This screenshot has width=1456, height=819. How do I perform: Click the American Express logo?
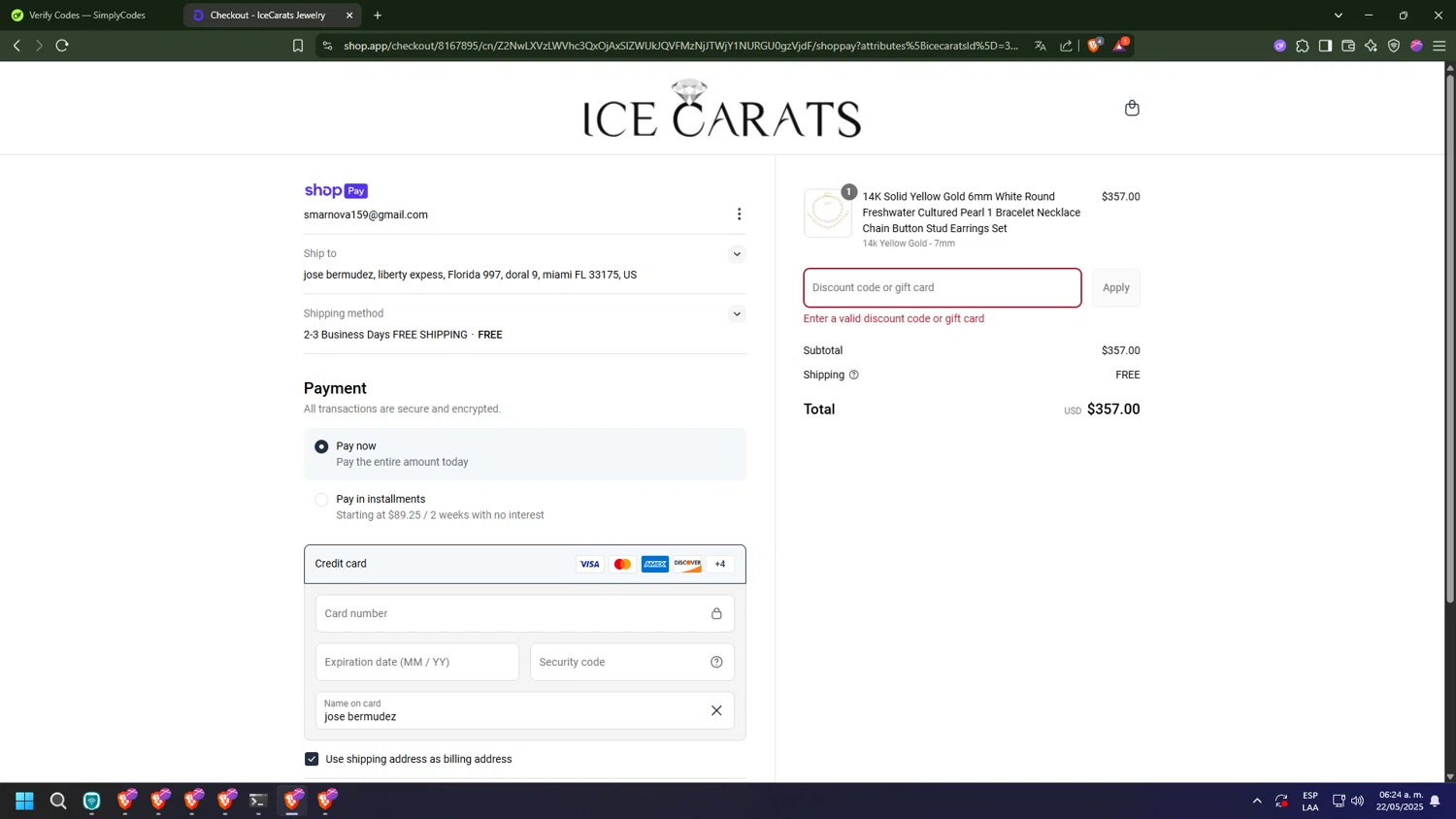tap(655, 564)
